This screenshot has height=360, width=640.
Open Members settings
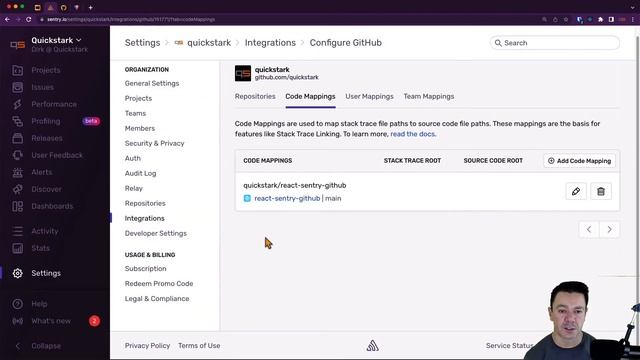click(x=140, y=129)
